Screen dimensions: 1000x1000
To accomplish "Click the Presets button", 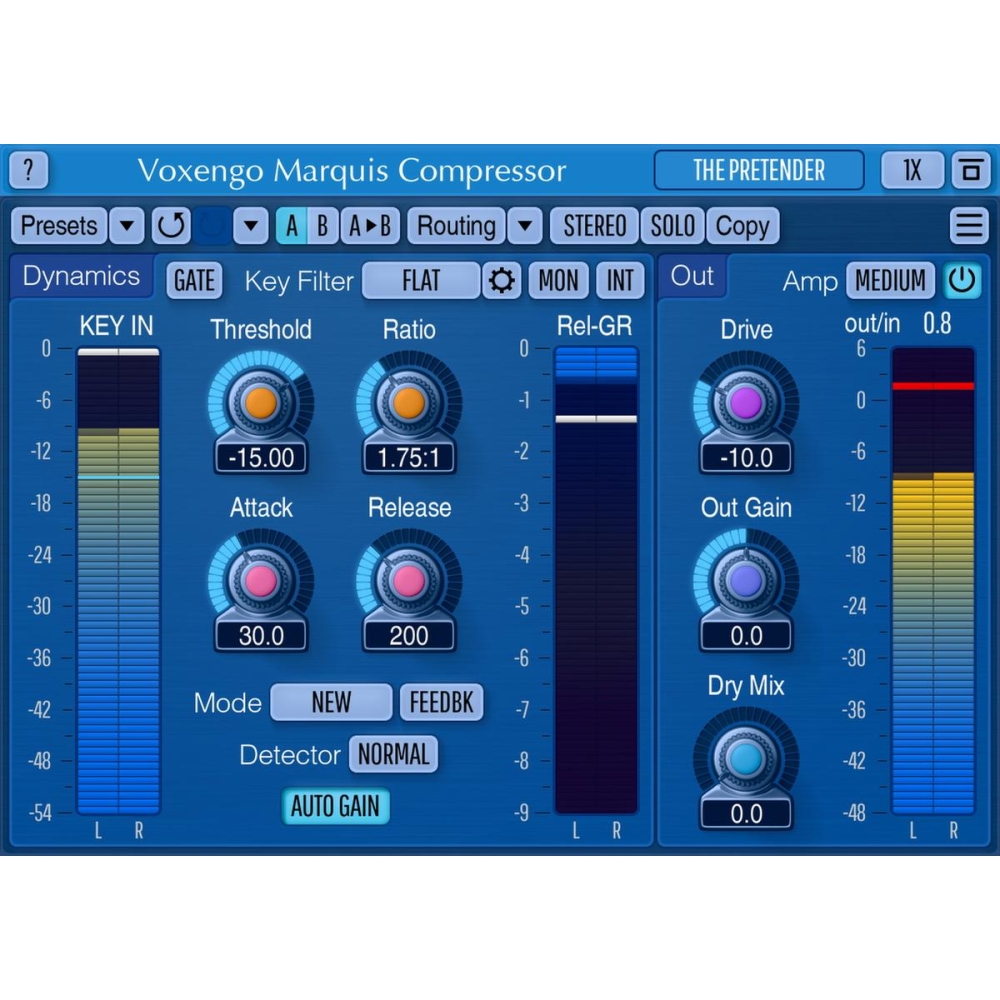I will tap(59, 226).
